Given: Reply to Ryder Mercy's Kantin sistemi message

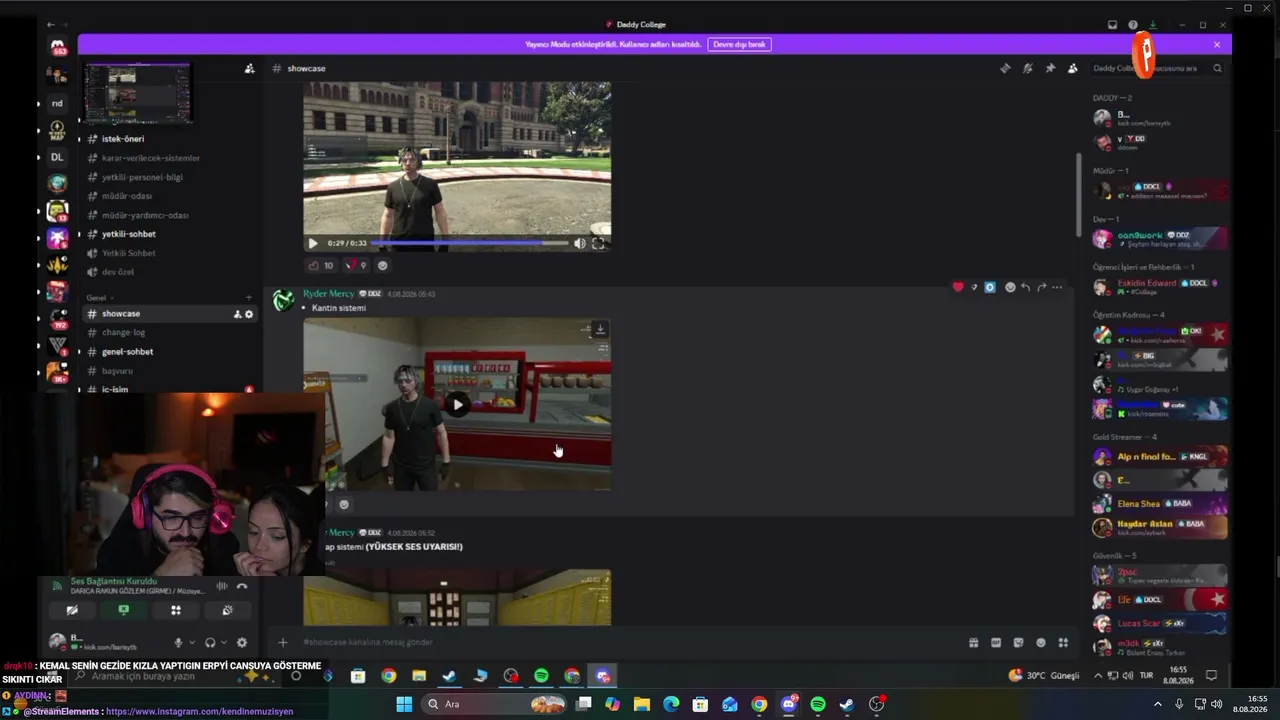Looking at the screenshot, I should 1025,287.
